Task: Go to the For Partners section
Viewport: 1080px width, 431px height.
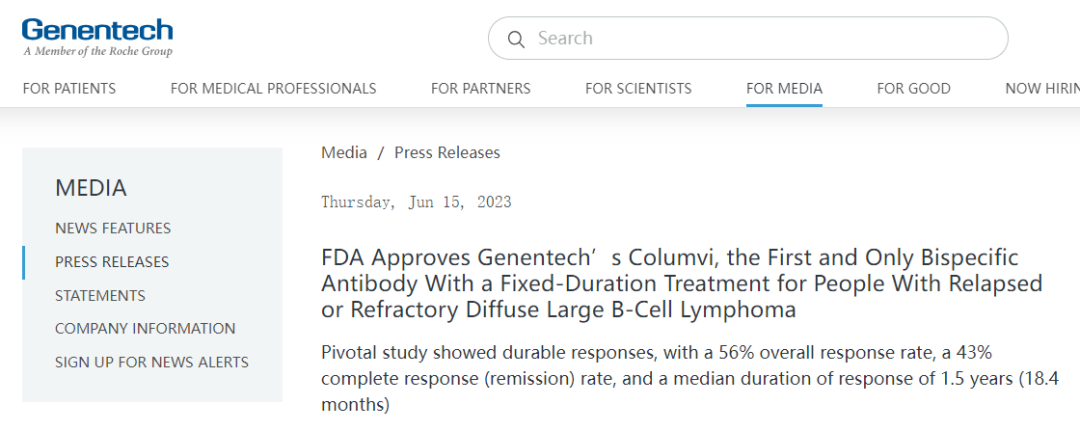Action: click(x=481, y=88)
